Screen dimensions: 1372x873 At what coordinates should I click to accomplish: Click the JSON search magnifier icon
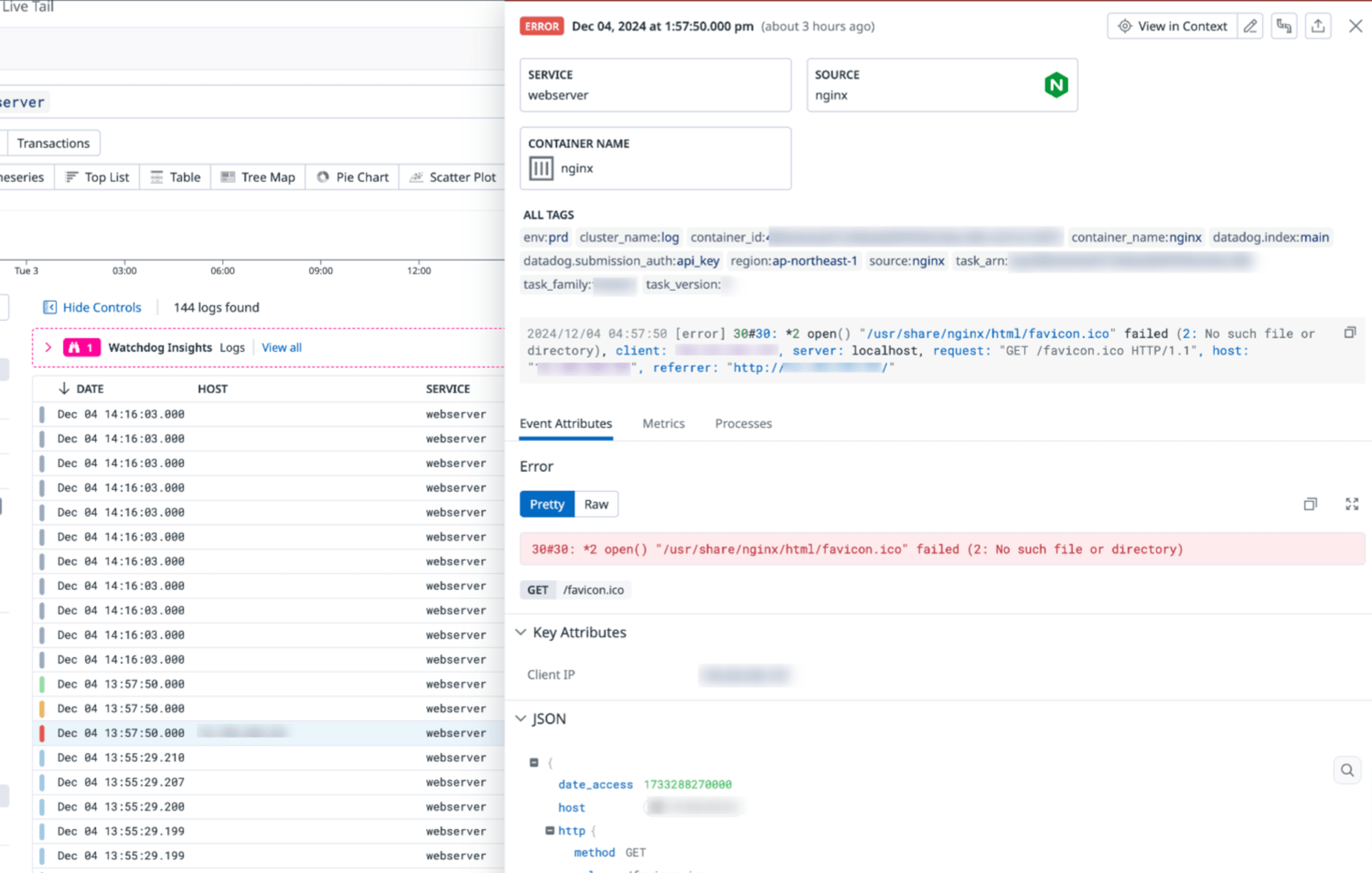1347,770
